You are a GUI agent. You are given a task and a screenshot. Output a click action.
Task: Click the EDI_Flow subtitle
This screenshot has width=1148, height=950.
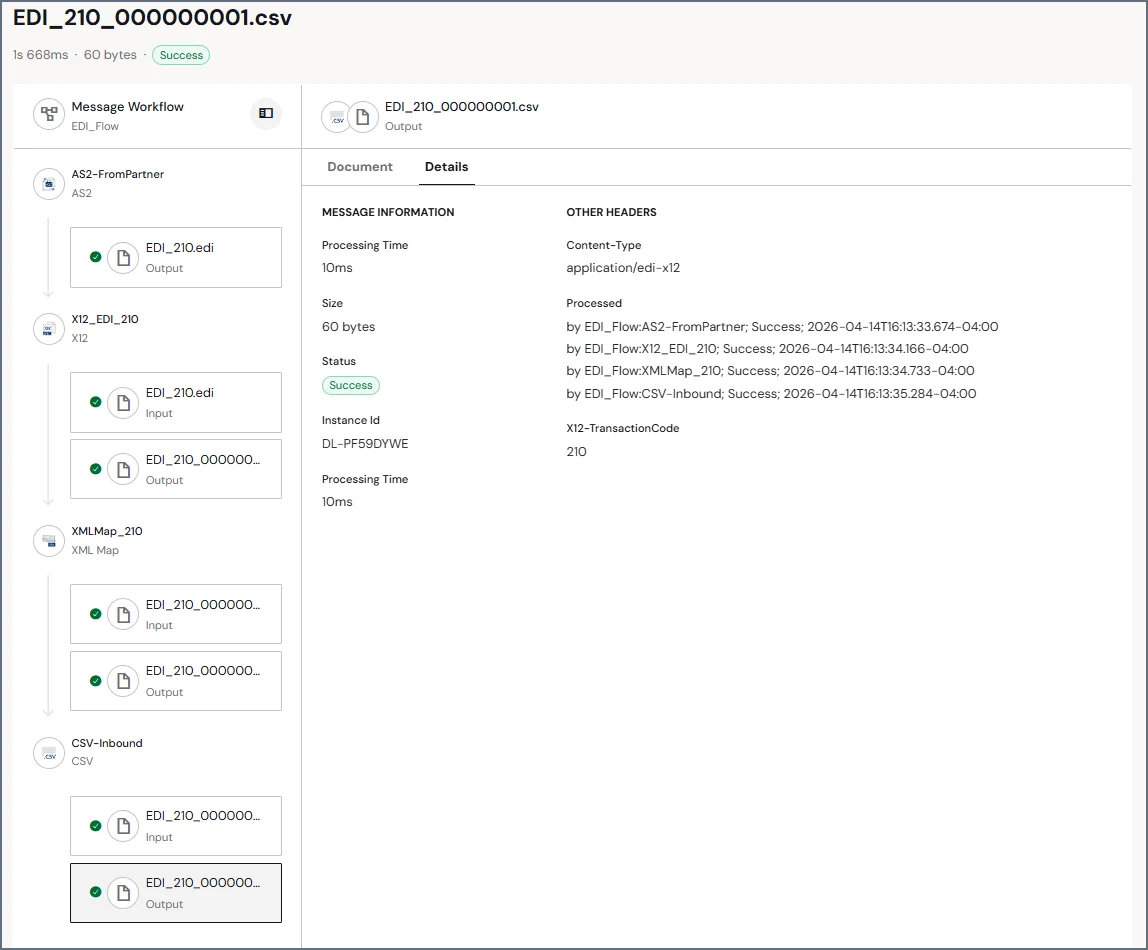95,127
